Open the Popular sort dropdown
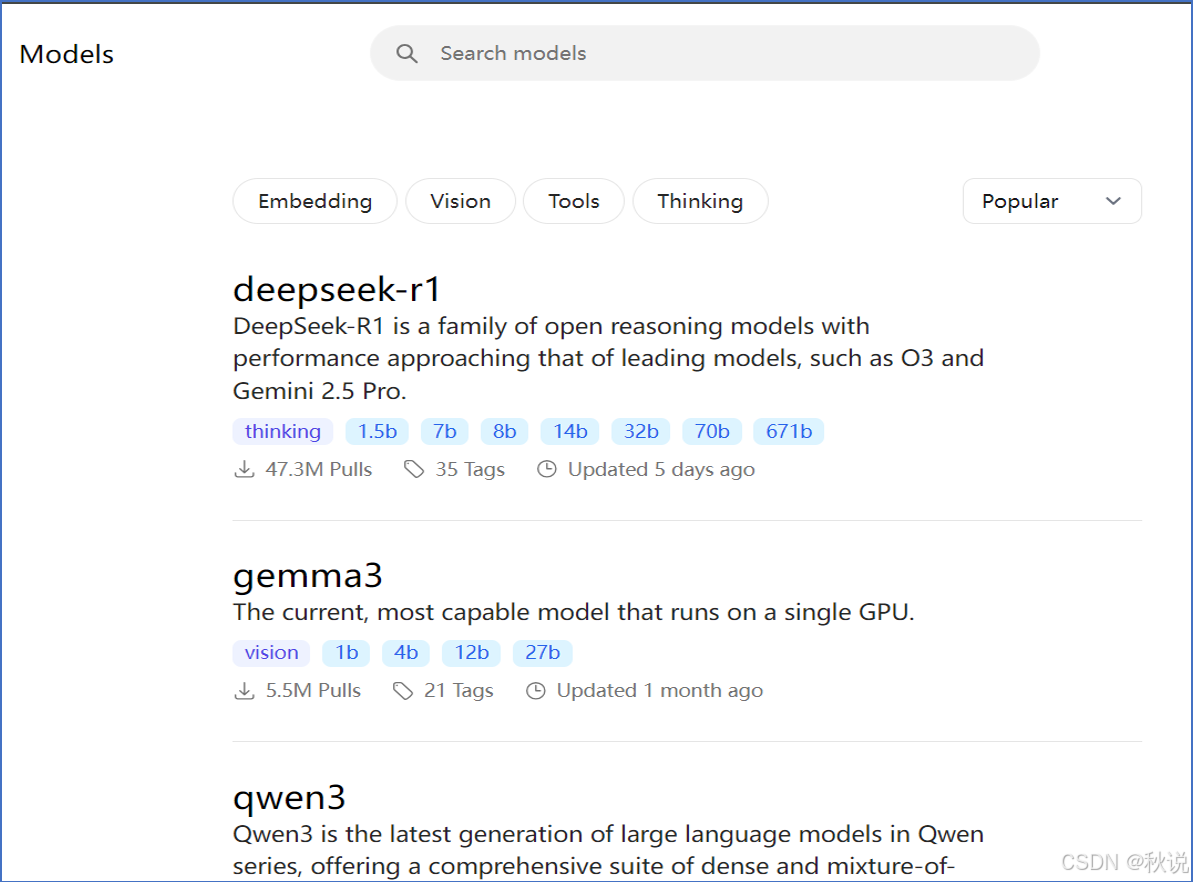This screenshot has height=882, width=1193. pyautogui.click(x=1052, y=201)
